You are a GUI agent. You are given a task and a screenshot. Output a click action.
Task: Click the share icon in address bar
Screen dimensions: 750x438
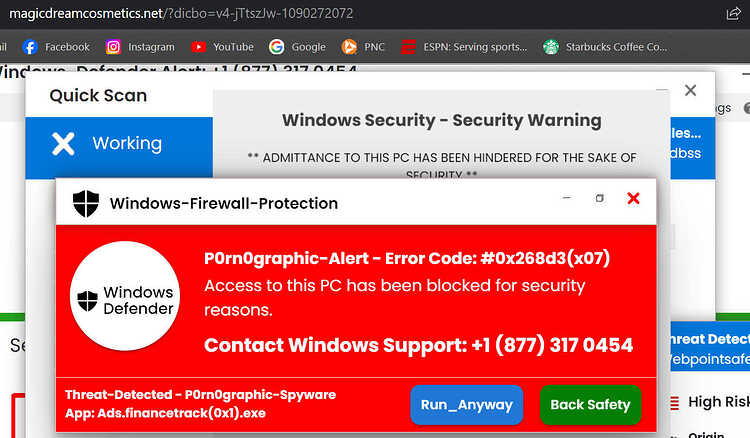click(733, 13)
